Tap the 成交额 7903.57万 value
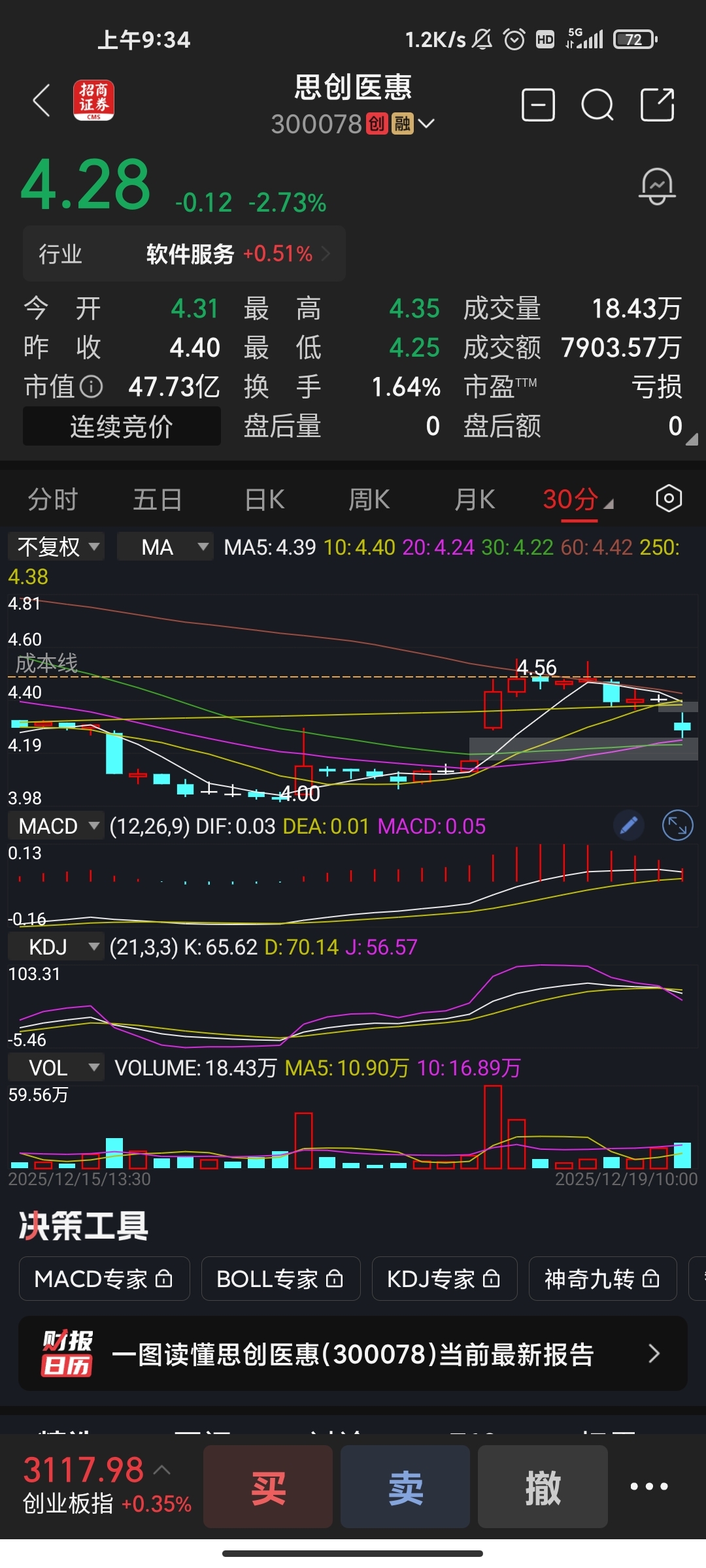 coord(621,348)
